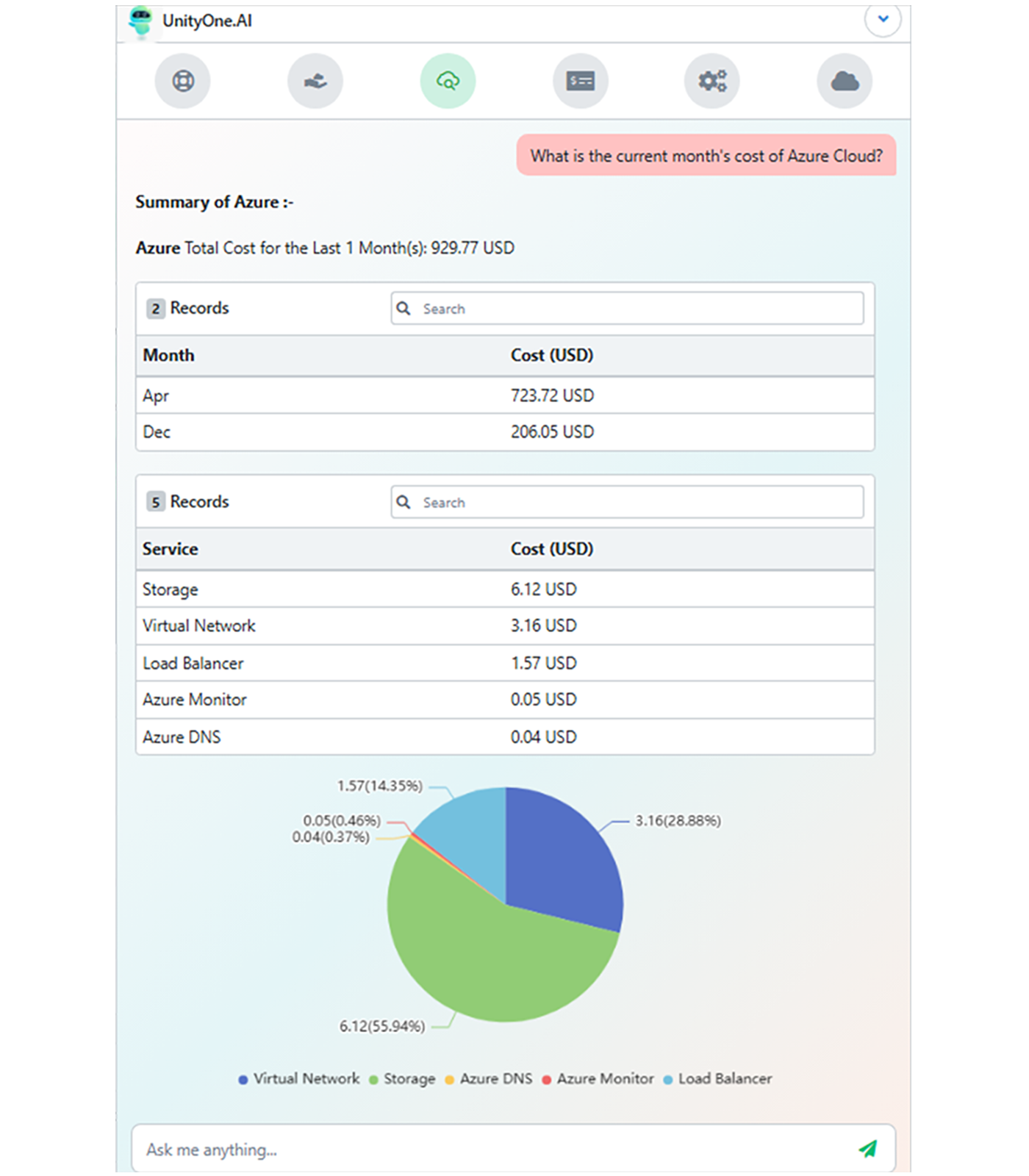This screenshot has height=1176, width=1029.
Task: Click the 3.16(28.88%) pie label
Action: coord(678,821)
